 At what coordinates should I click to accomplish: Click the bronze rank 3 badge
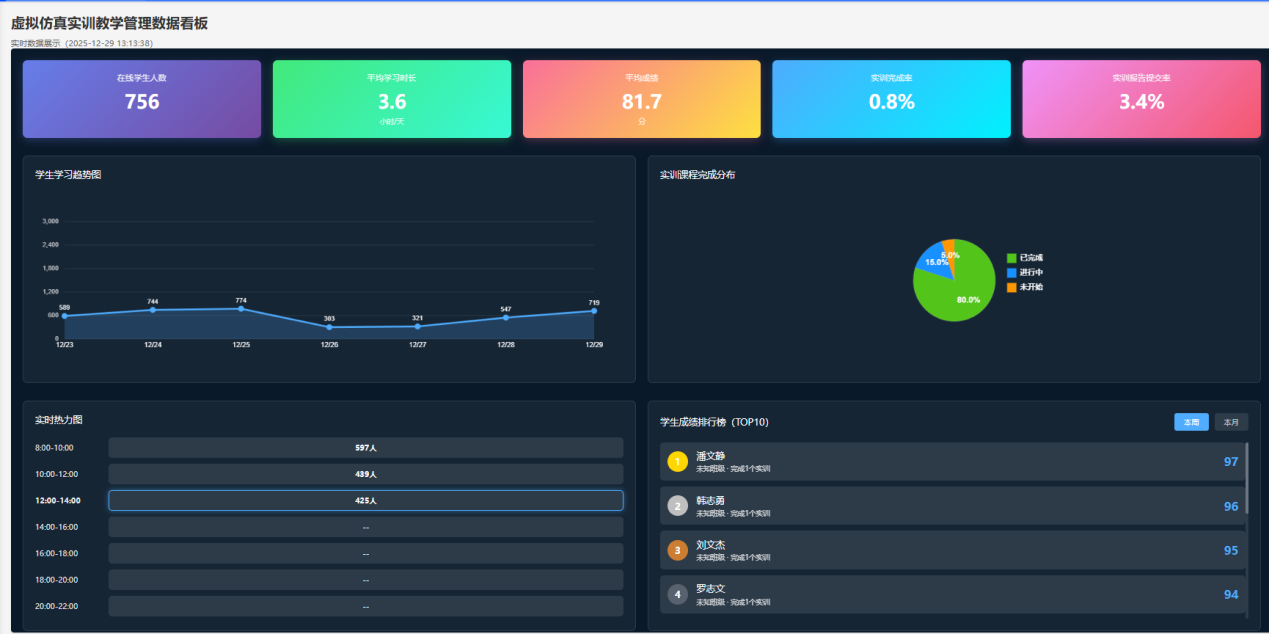click(677, 550)
